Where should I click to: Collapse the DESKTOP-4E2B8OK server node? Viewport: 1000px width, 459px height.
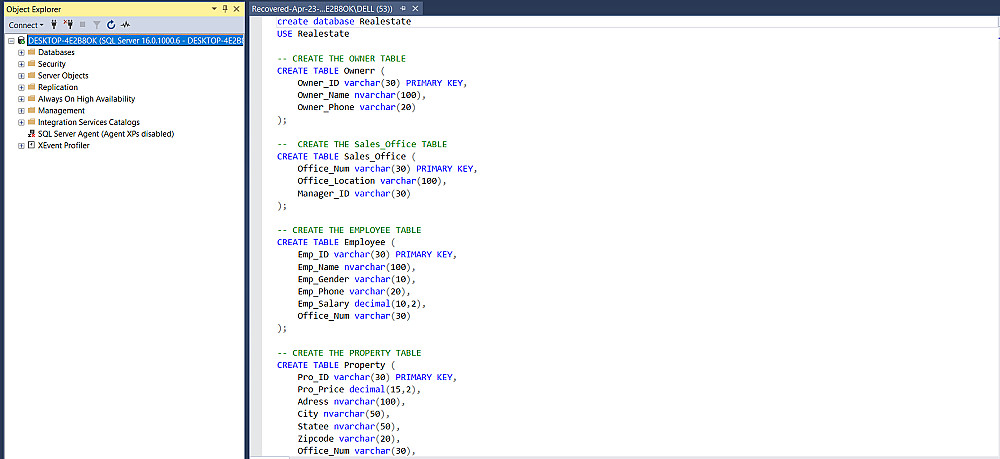(11, 41)
